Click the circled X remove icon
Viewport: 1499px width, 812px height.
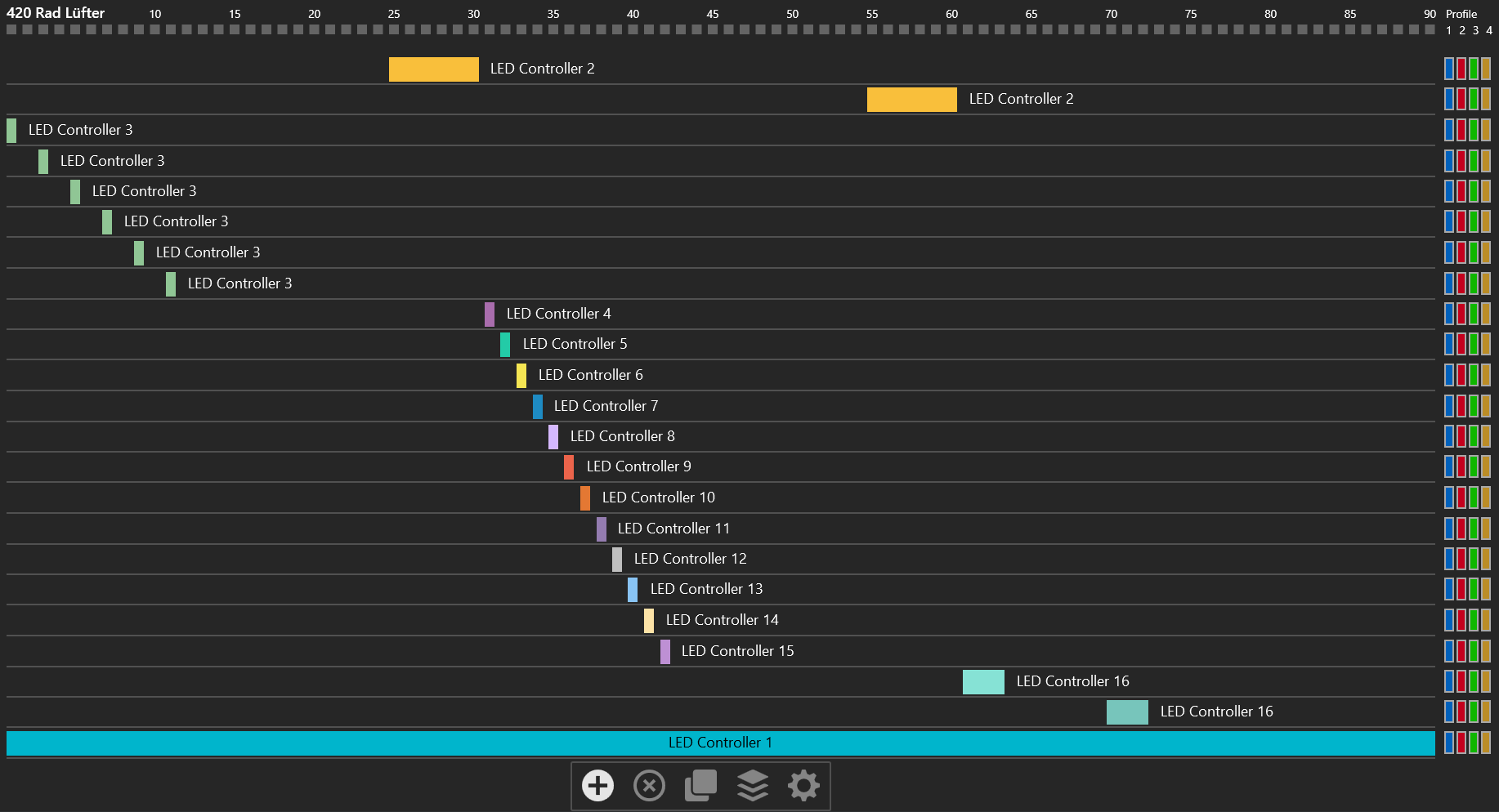[649, 786]
